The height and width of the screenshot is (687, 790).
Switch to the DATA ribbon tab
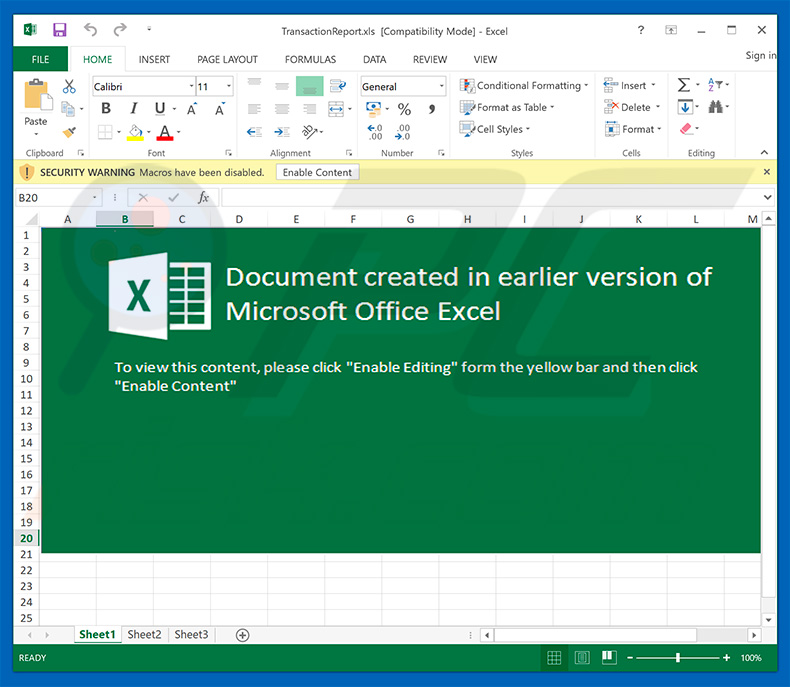(375, 59)
